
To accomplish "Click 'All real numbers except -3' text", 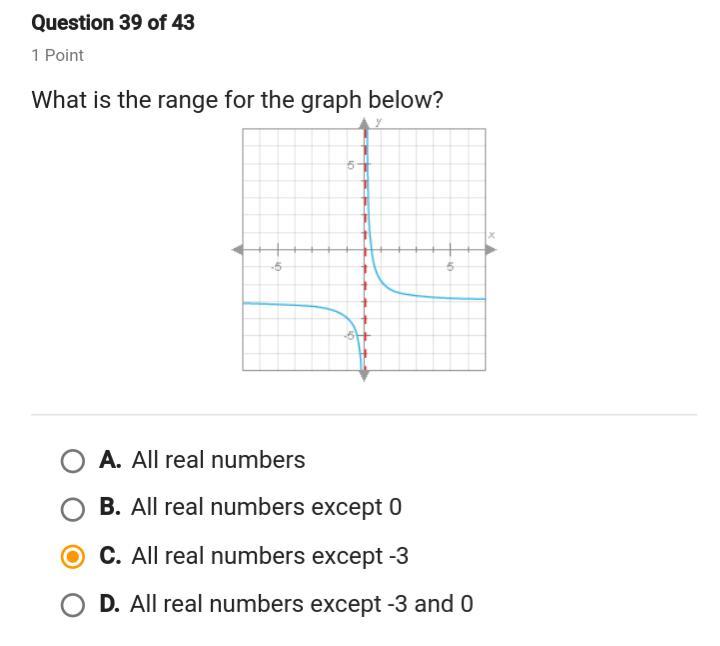I will coord(270,556).
